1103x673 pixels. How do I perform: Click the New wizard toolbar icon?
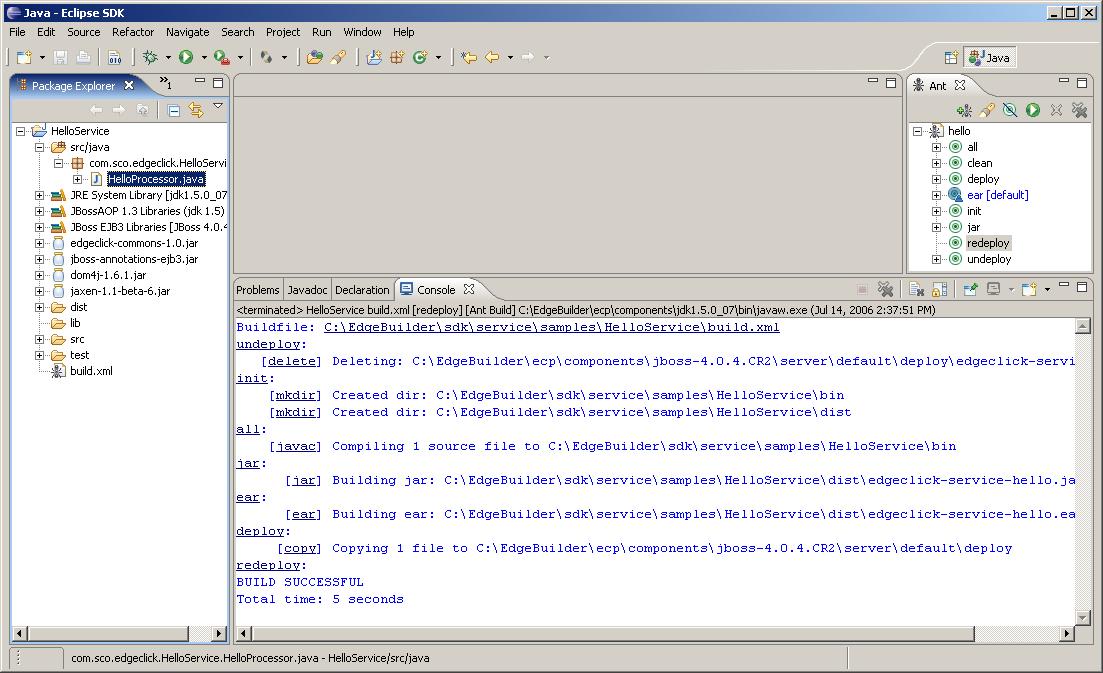click(x=24, y=58)
